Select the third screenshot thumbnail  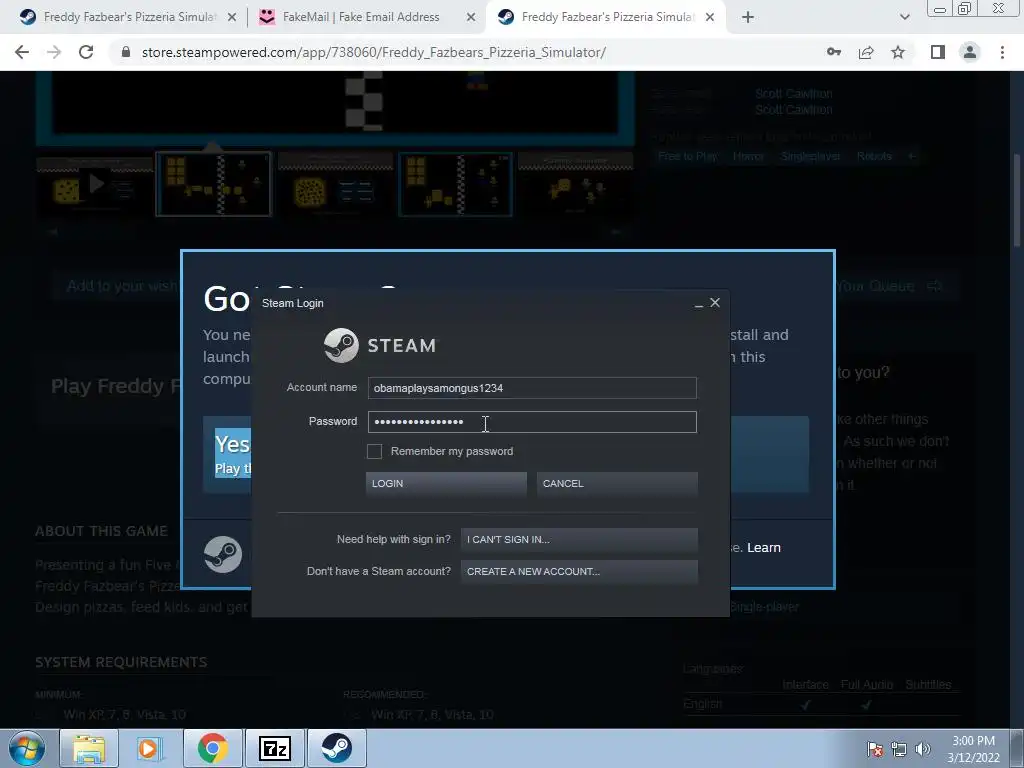point(335,185)
